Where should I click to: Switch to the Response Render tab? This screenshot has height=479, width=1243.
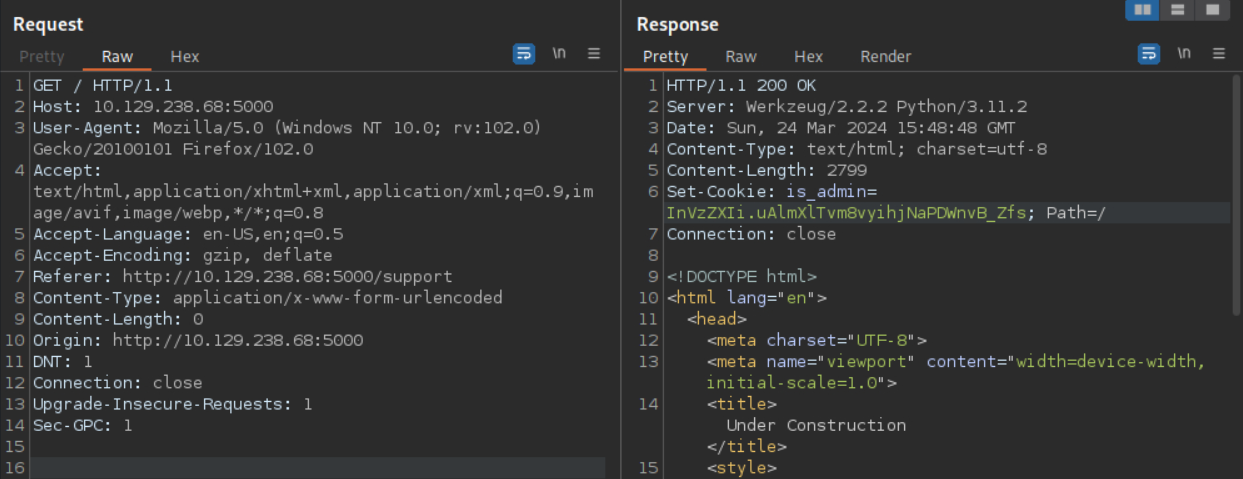pos(885,57)
